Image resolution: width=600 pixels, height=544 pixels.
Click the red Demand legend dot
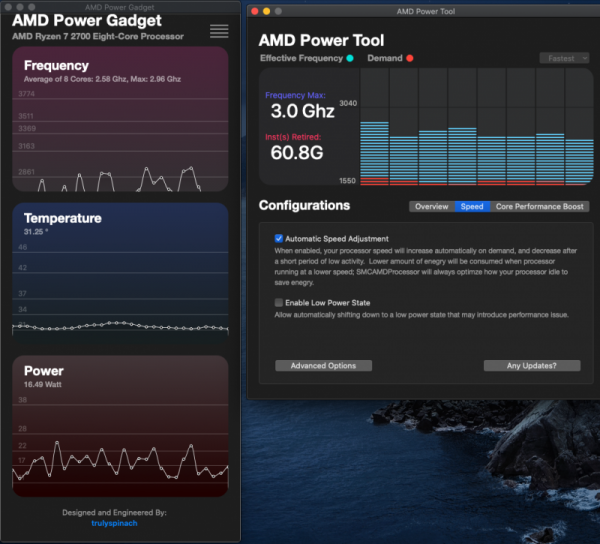[x=410, y=58]
